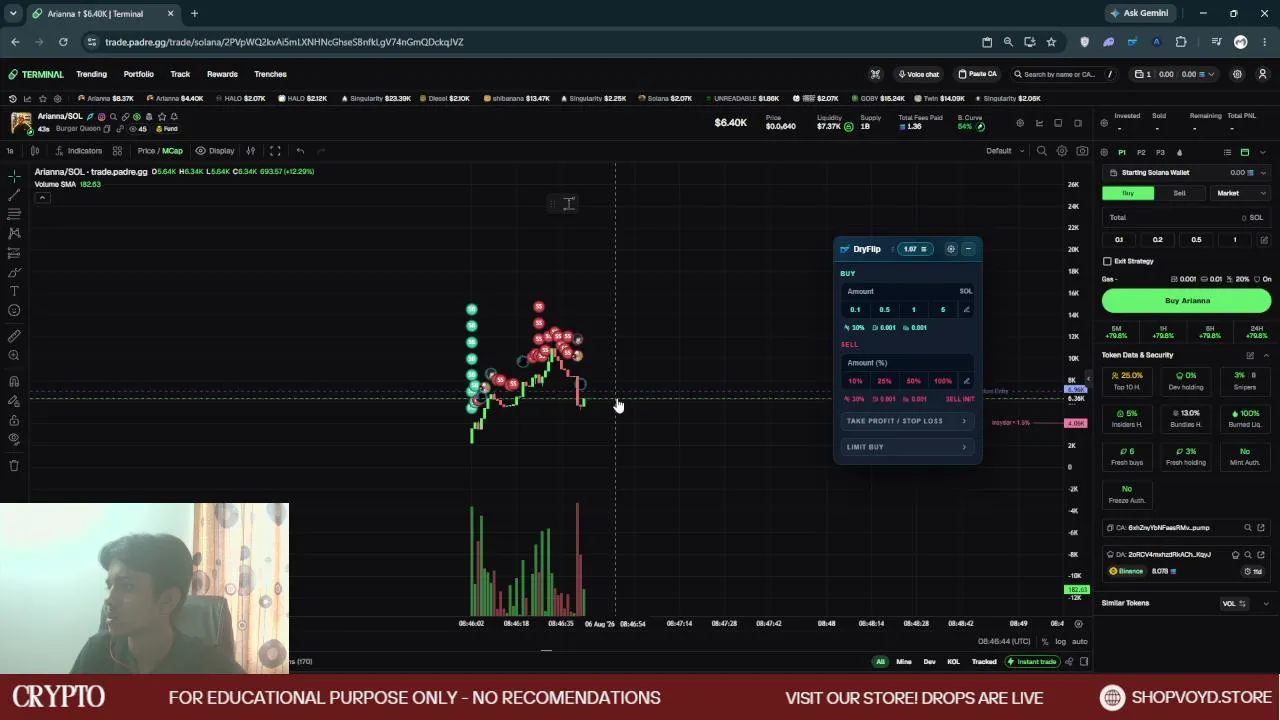Open the Track tab
Screen dimensions: 1280x720
tap(180, 74)
